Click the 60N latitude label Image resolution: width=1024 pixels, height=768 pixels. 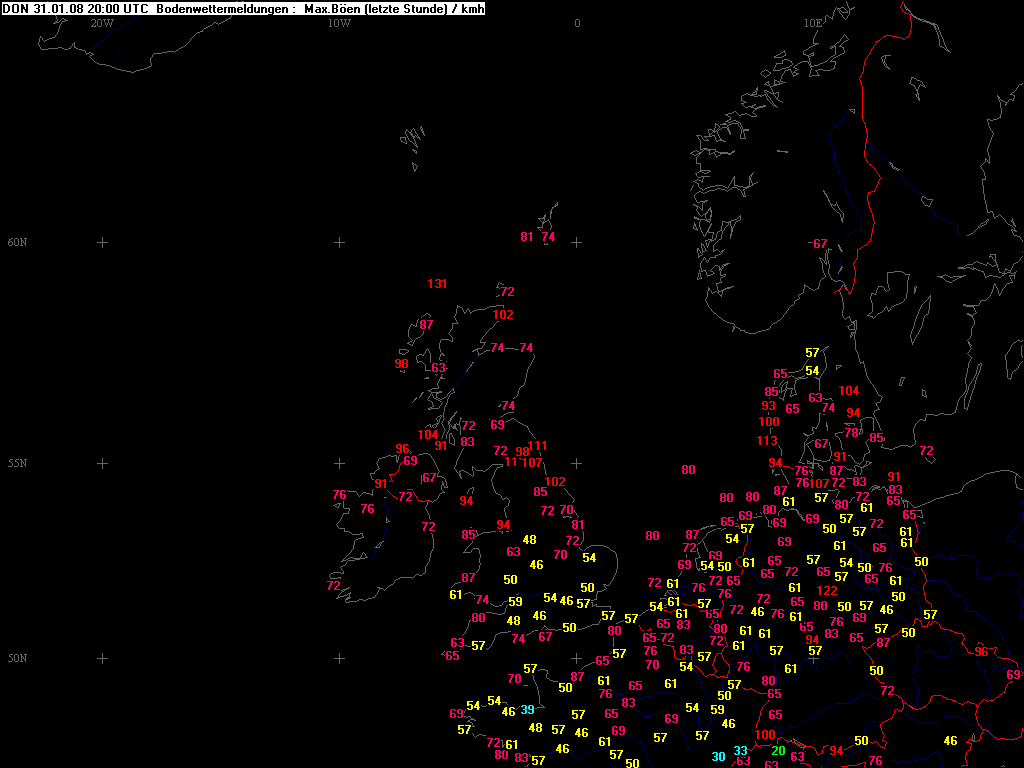tap(17, 243)
